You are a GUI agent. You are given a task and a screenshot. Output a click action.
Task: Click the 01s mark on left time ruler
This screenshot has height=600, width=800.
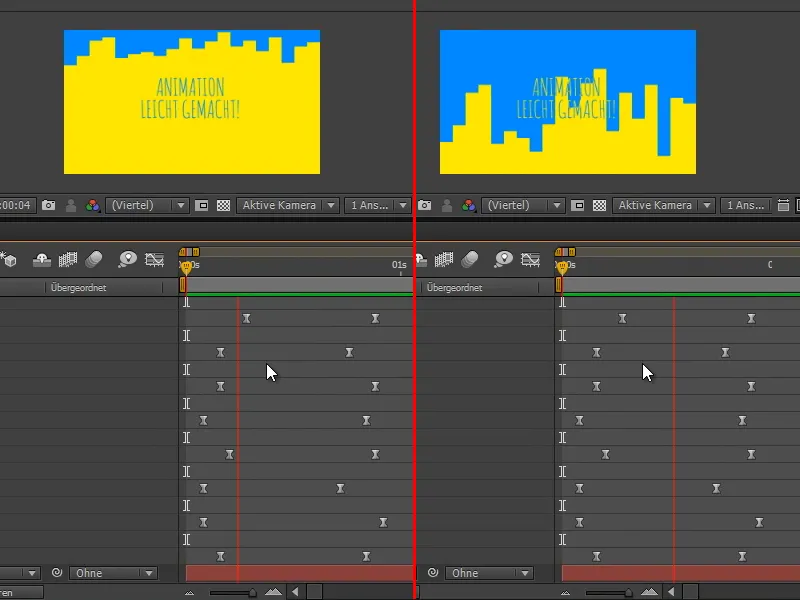399,265
